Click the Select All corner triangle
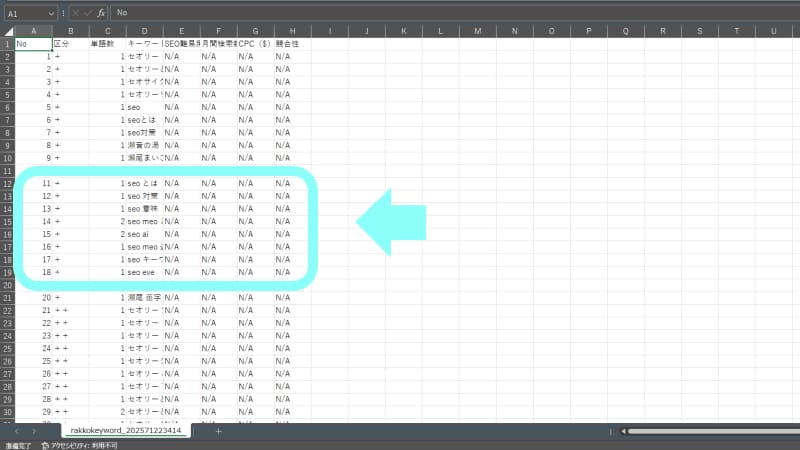The image size is (800, 450). tap(8, 31)
